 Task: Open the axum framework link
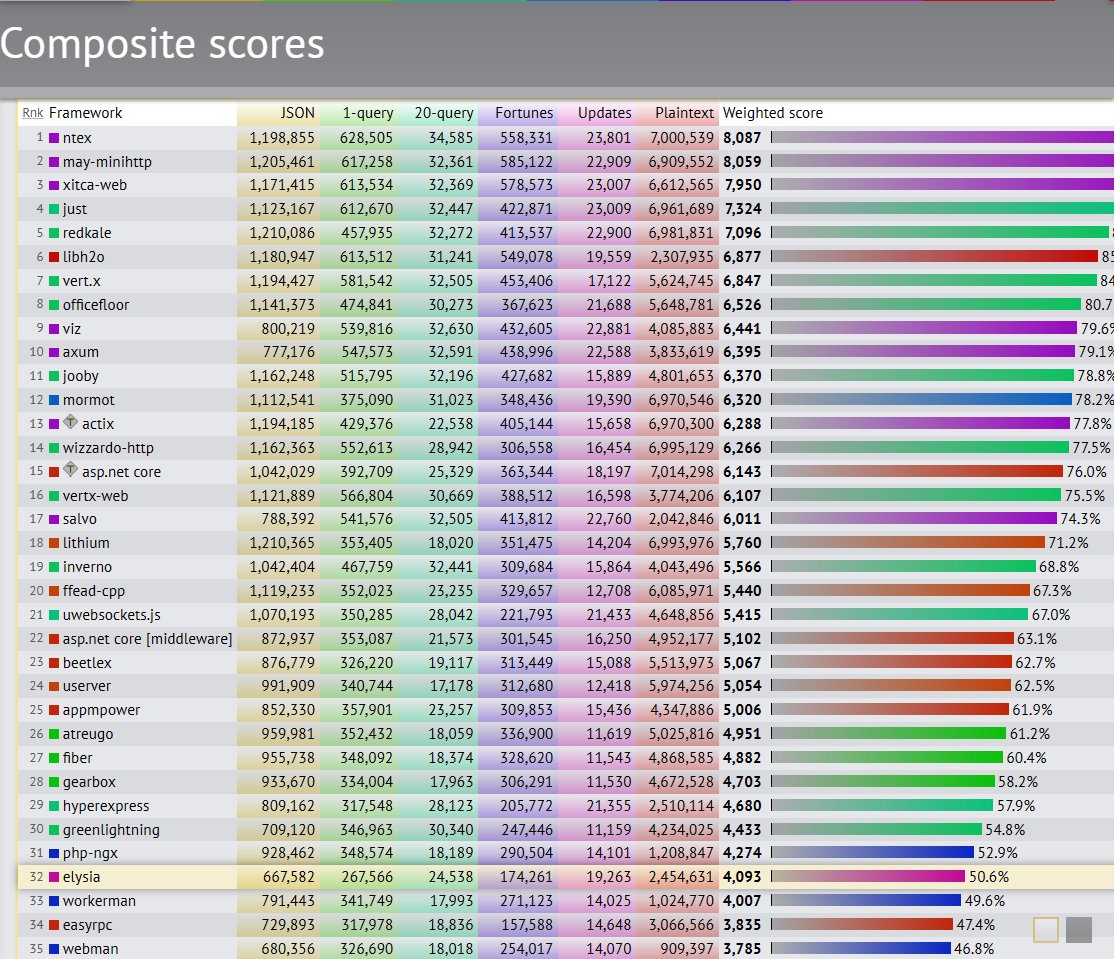tap(80, 353)
